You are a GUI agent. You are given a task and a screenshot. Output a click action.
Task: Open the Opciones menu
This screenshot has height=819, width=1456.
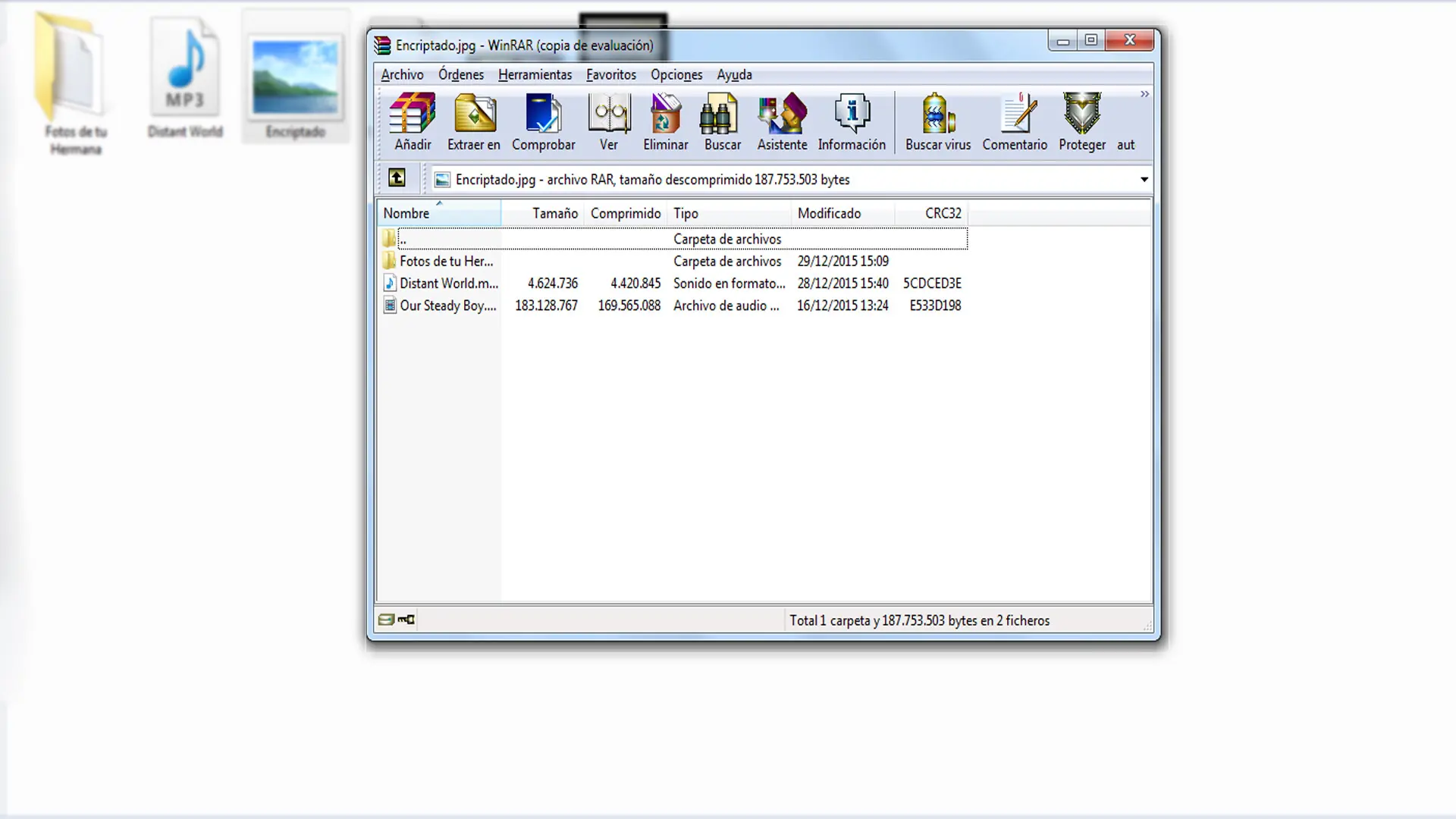(676, 74)
